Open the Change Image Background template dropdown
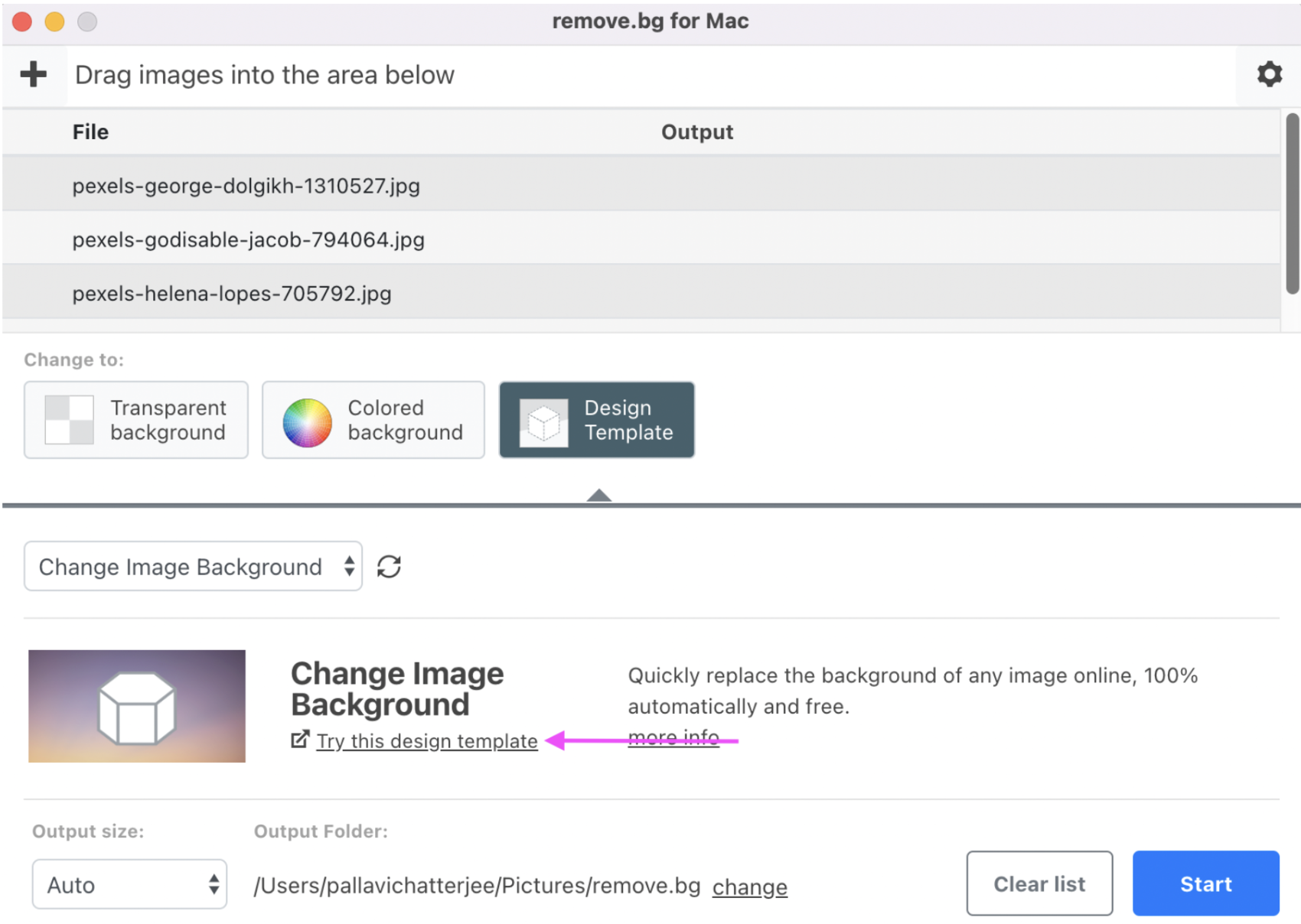Viewport: 1301px width, 924px height. 193,566
